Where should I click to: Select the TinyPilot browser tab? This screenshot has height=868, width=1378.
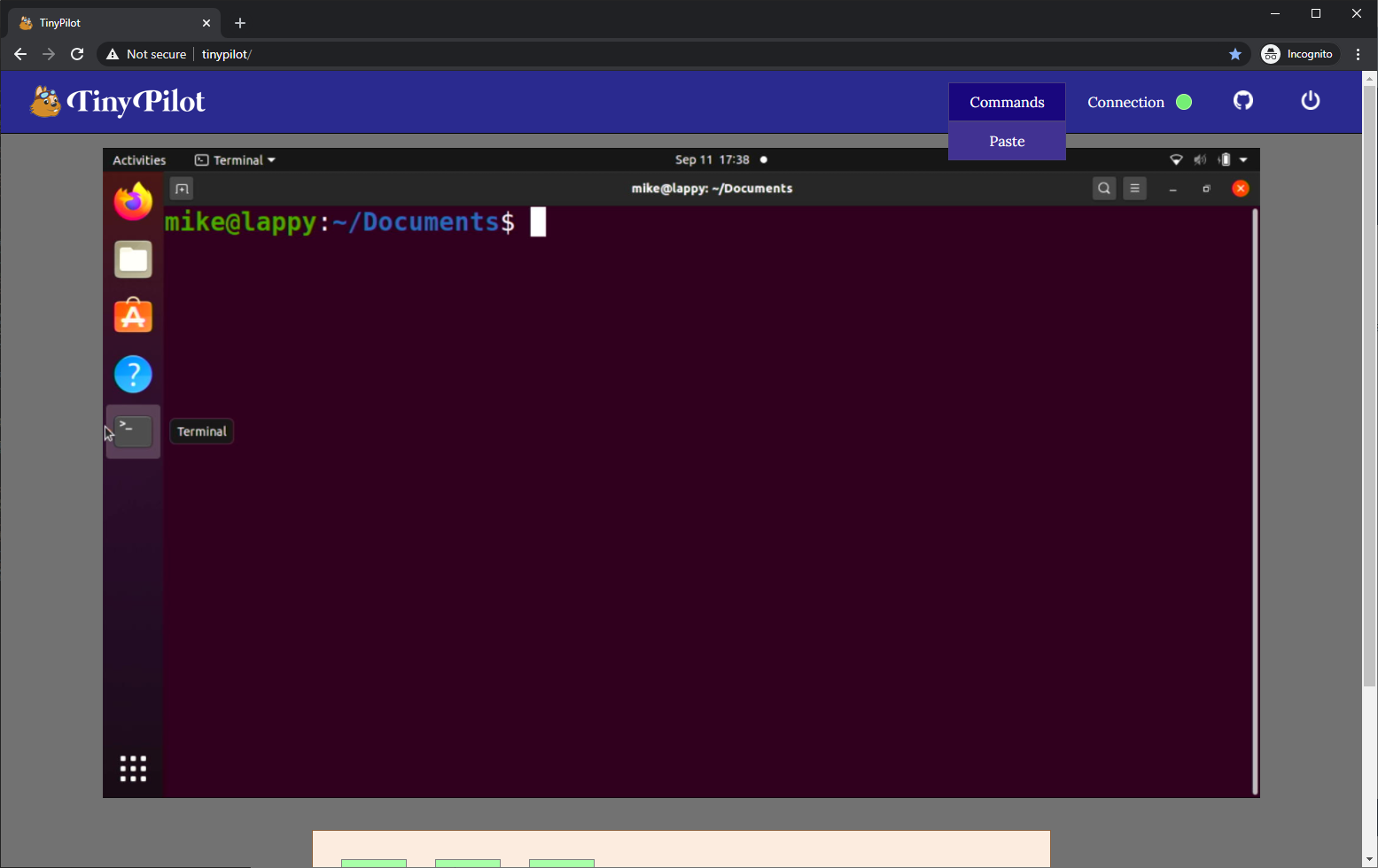point(114,23)
